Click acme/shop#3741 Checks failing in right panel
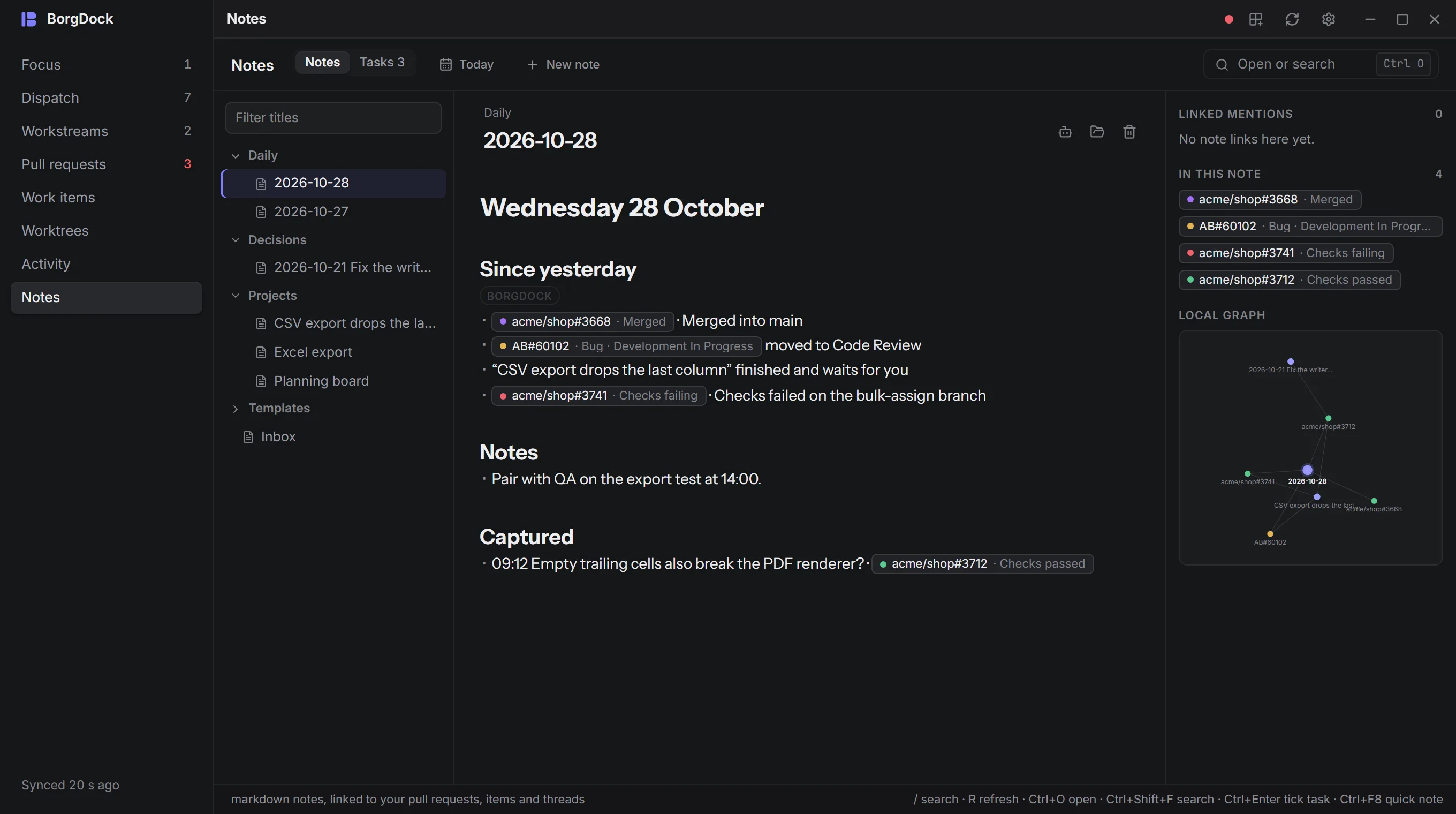Image resolution: width=1456 pixels, height=814 pixels. coord(1286,253)
